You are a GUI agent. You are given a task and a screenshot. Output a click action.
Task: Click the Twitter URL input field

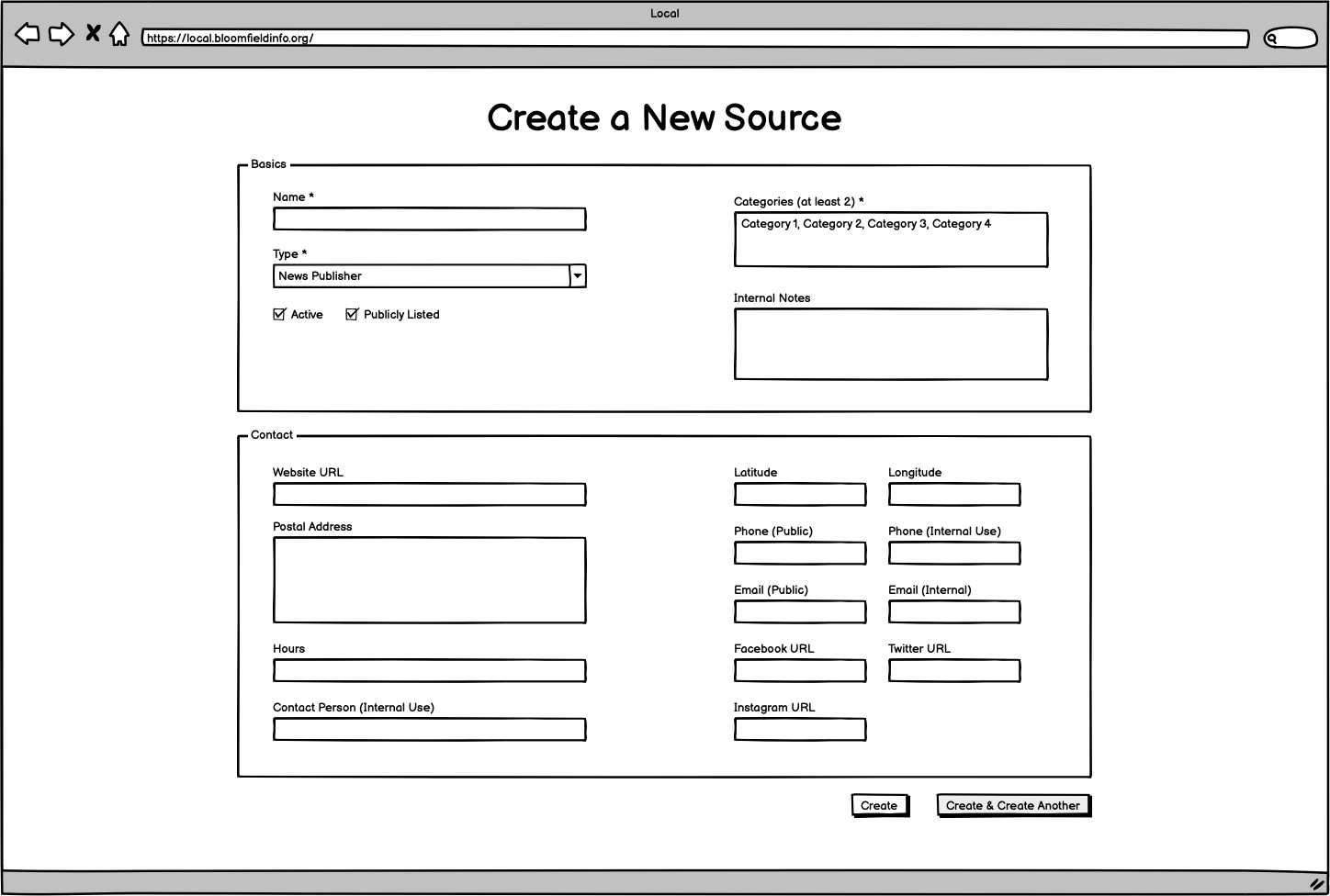(x=953, y=671)
